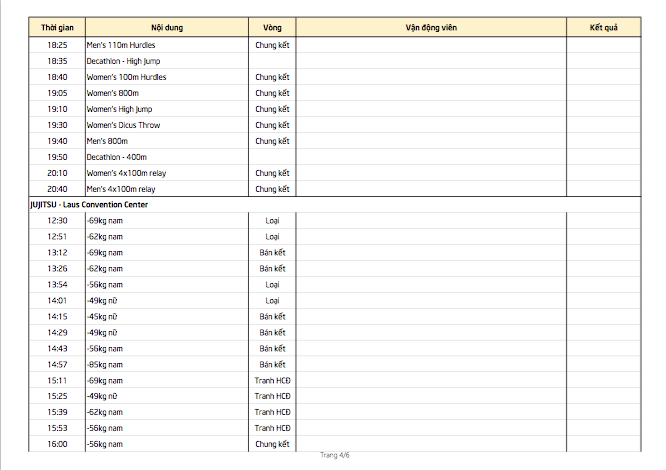
Task: Select the Men's 4x100m relay entry
Action: (121, 189)
